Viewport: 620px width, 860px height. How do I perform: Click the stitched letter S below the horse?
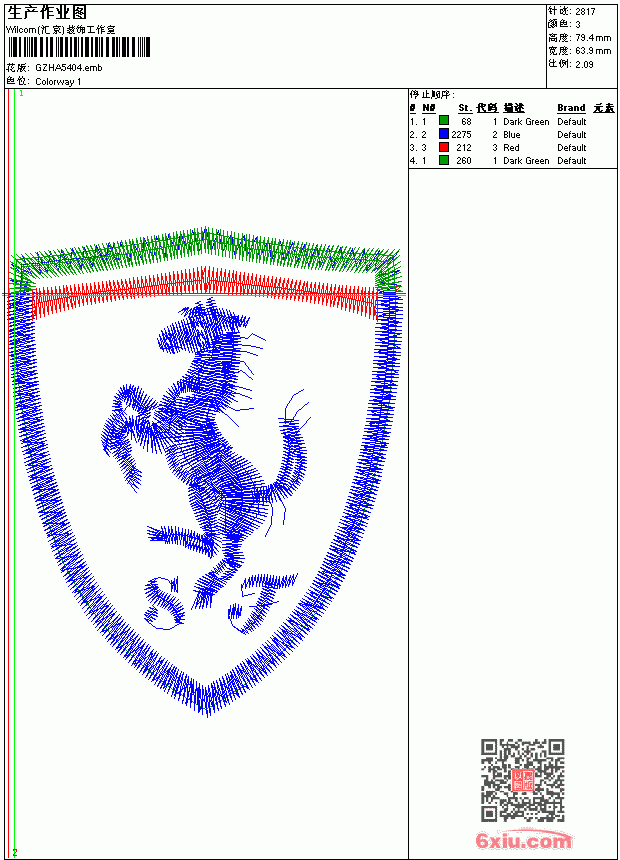tap(163, 602)
